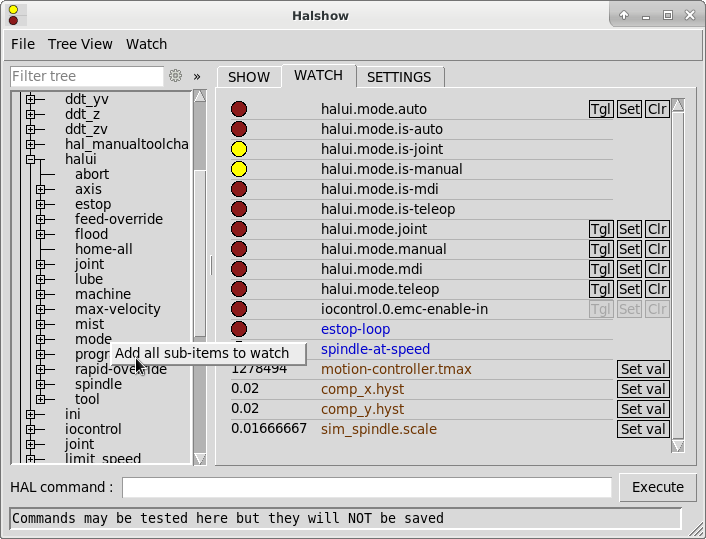
Task: Toggle the halui.mode.manual pin using Tgl
Action: pyautogui.click(x=601, y=249)
